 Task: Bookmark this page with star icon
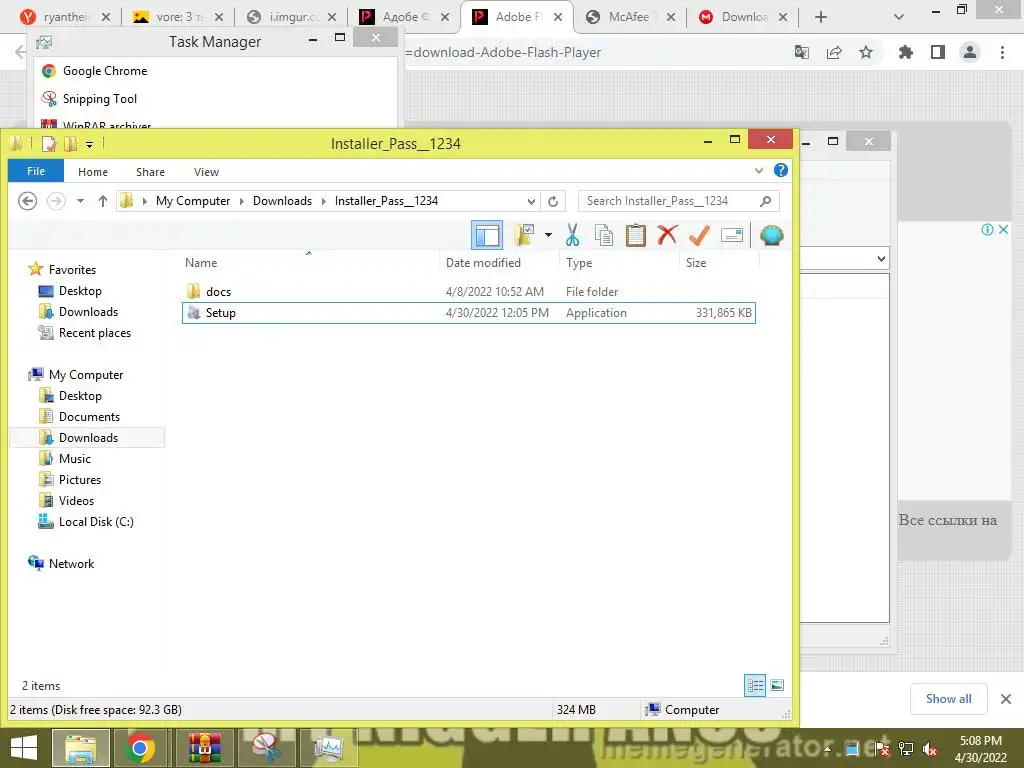865,52
